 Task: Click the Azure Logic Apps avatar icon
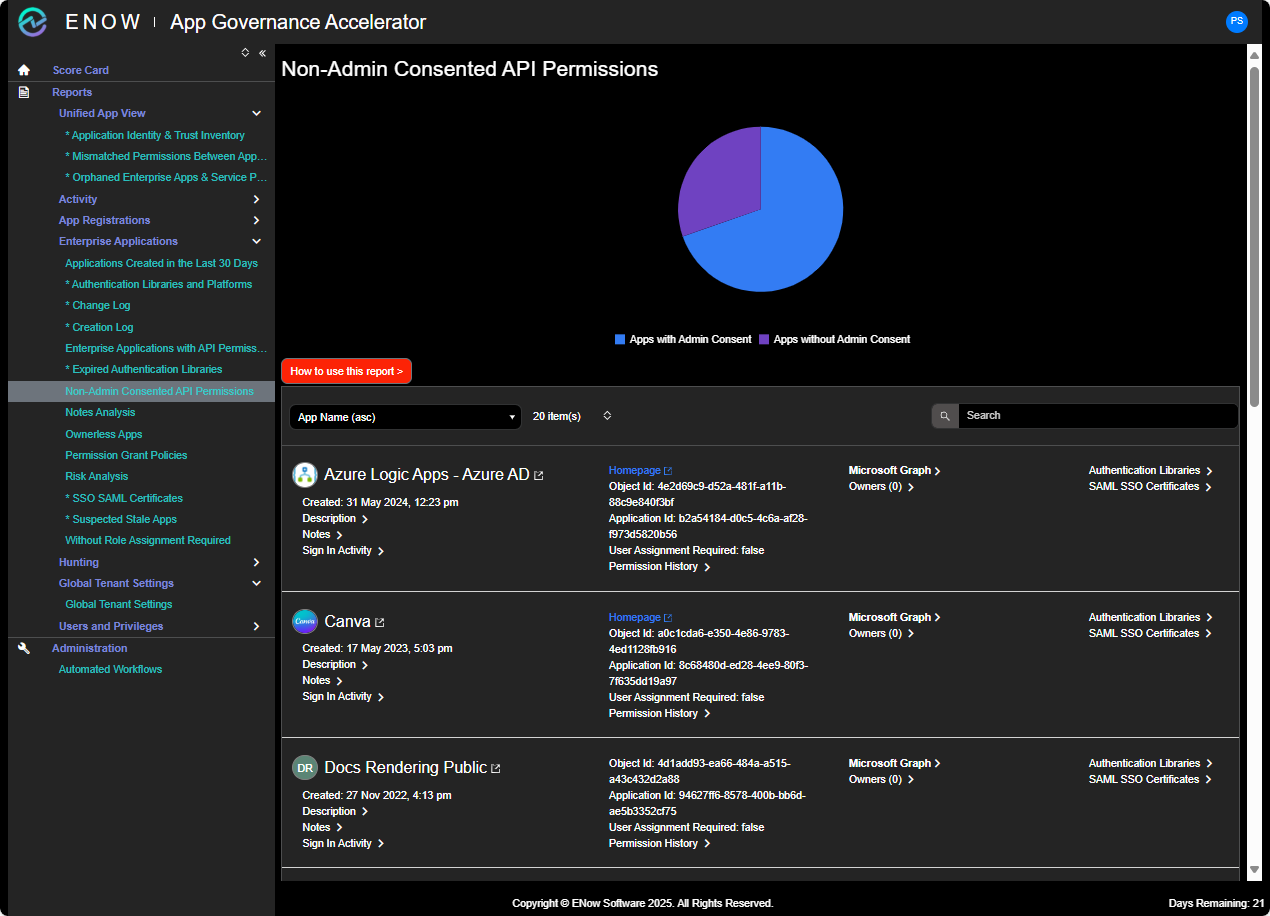[305, 474]
